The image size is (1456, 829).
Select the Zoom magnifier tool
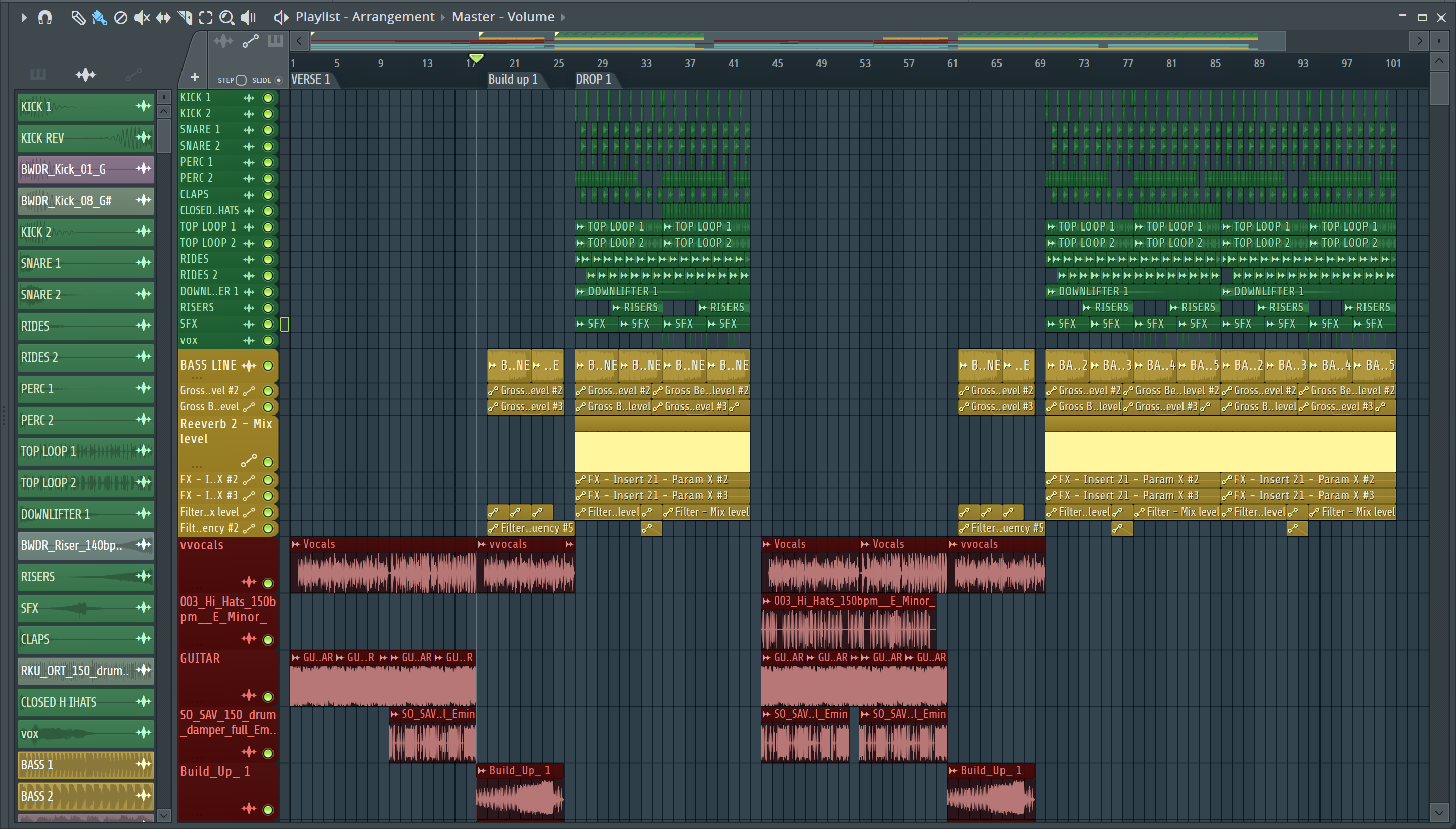[x=226, y=18]
